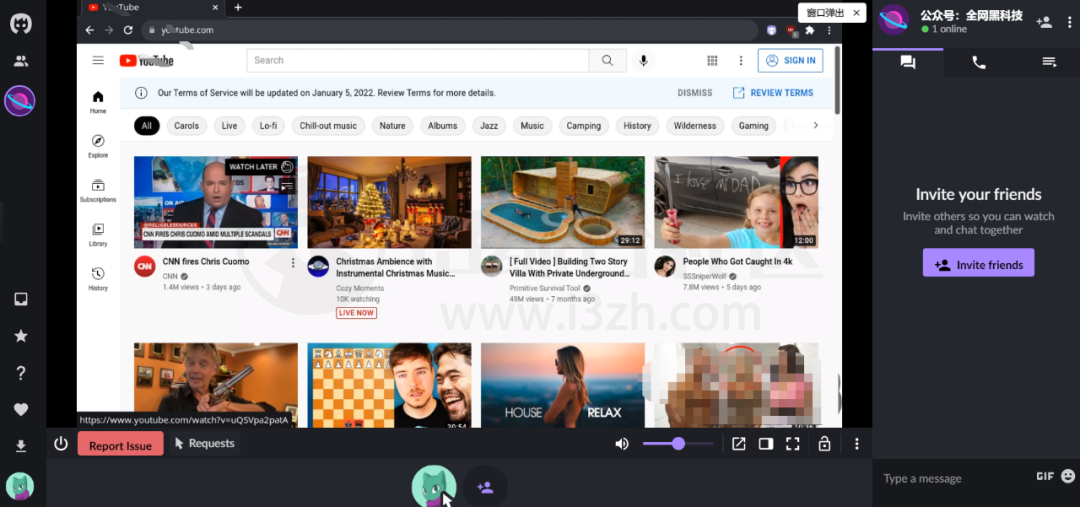Open the Requests control button
This screenshot has width=1080, height=507.
coord(204,444)
